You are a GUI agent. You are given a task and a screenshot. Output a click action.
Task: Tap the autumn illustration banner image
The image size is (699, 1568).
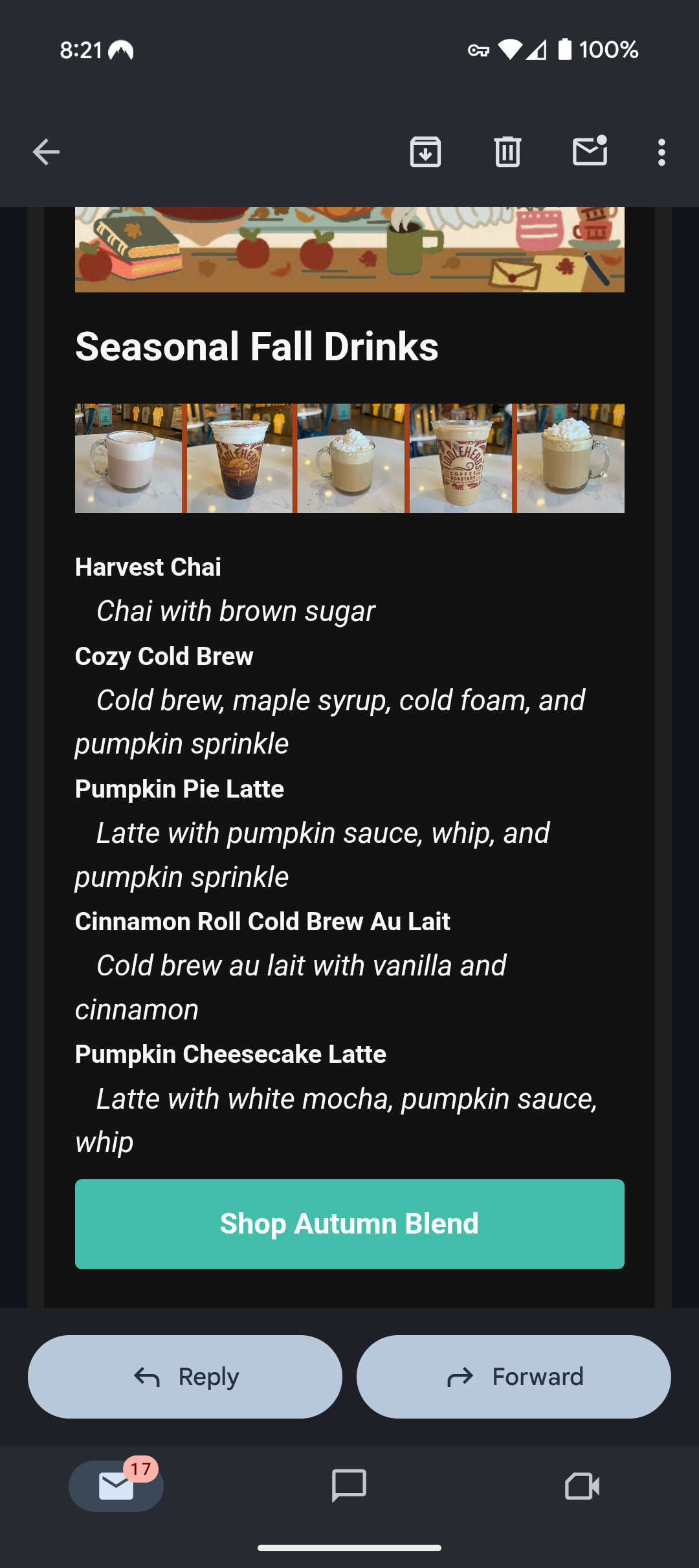click(x=349, y=250)
